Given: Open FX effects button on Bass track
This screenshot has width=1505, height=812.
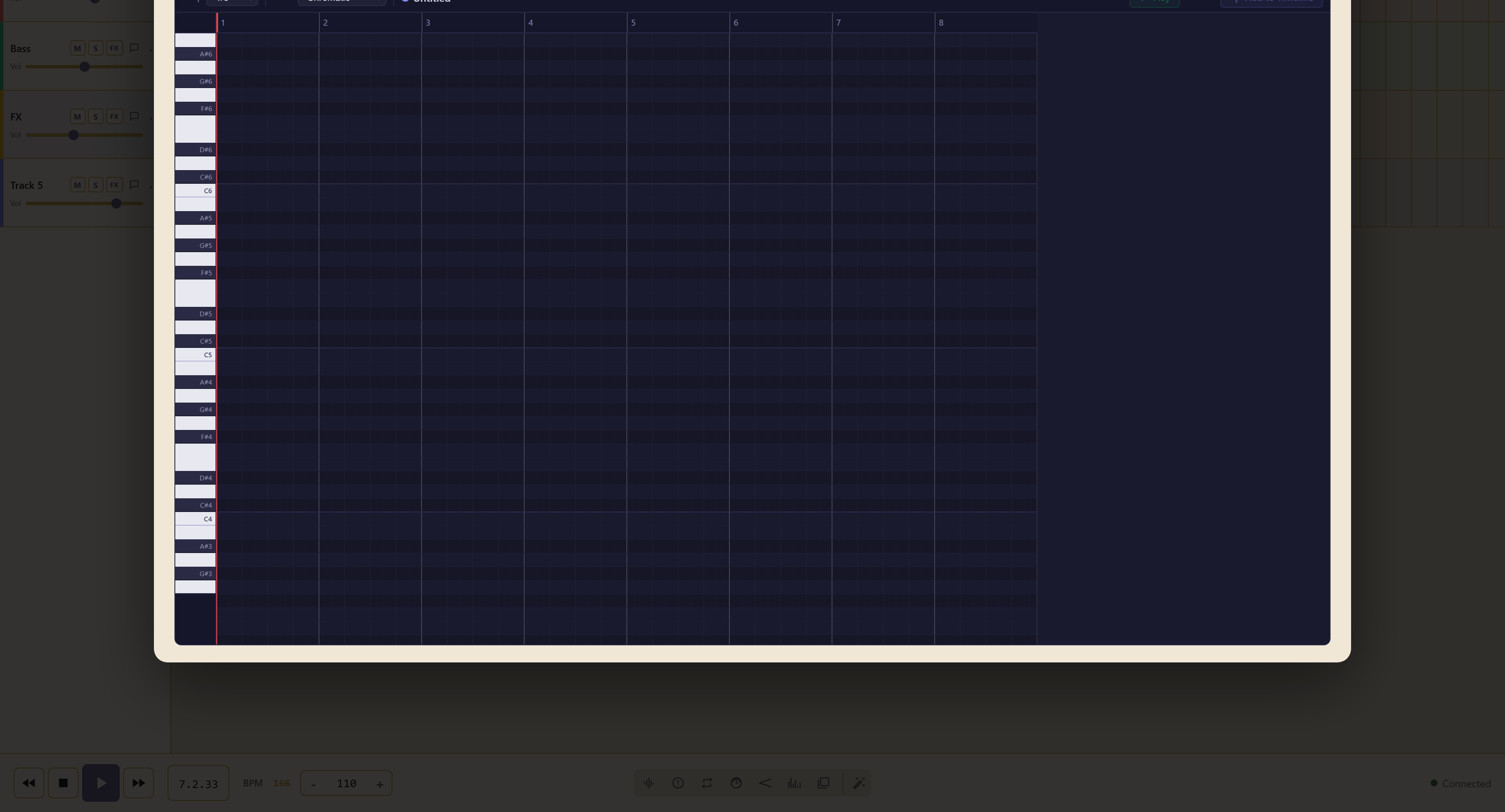Looking at the screenshot, I should pos(115,48).
